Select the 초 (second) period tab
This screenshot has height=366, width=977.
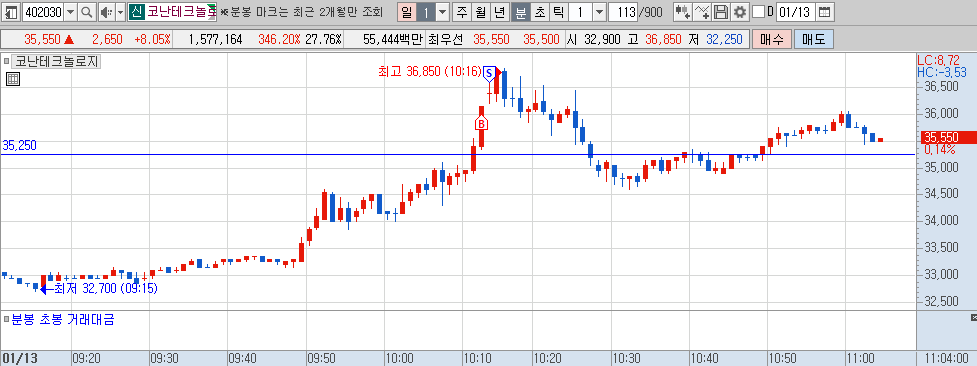click(x=540, y=12)
